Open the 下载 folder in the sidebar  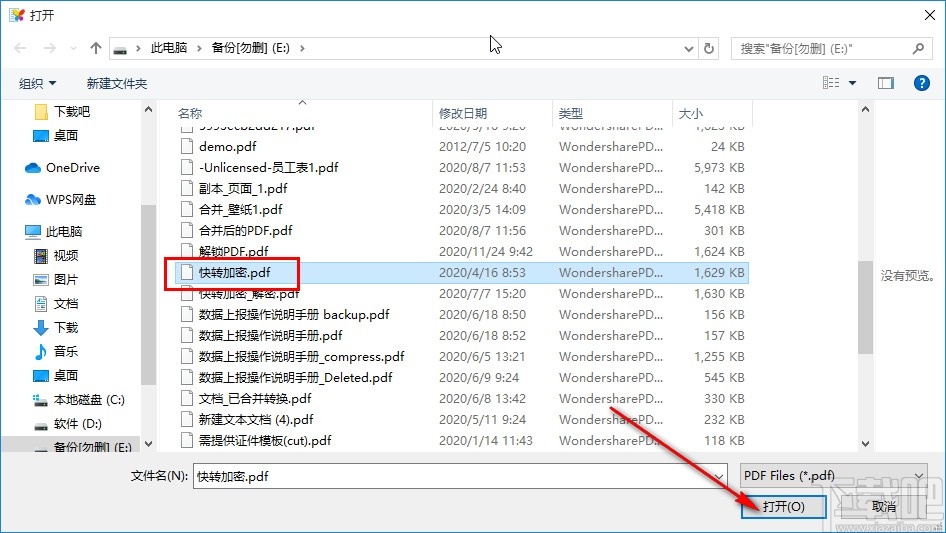pos(56,327)
